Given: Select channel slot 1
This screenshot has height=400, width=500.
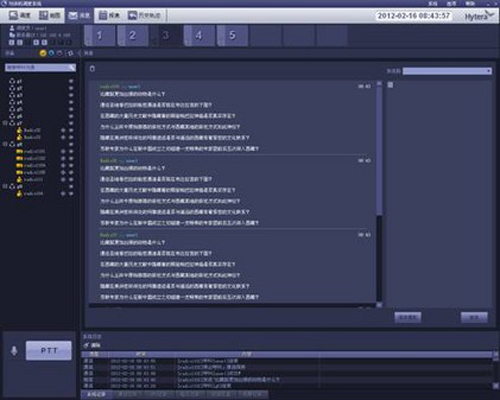Looking at the screenshot, I should tap(100, 35).
